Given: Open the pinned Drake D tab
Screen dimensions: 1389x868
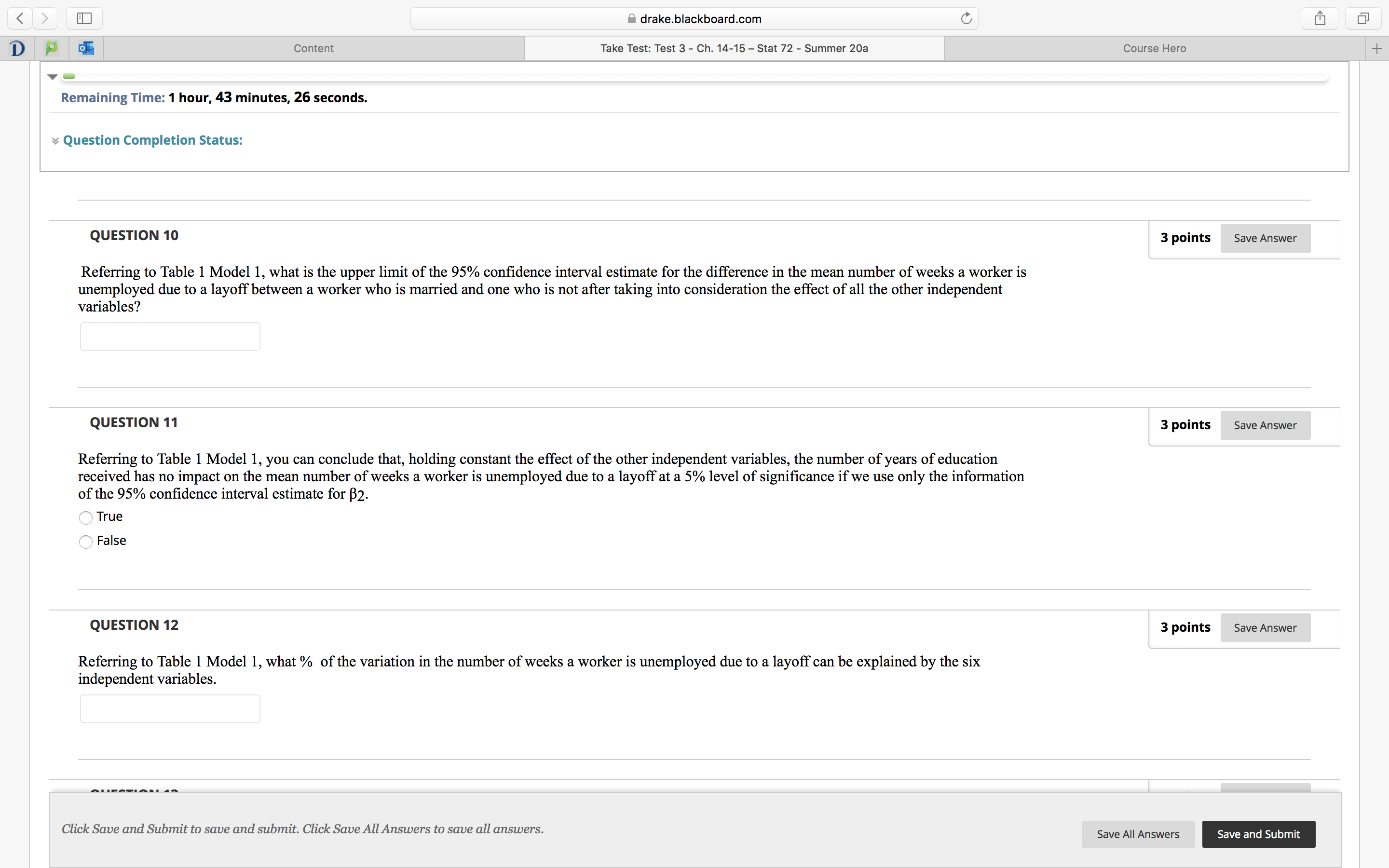Looking at the screenshot, I should [17, 48].
